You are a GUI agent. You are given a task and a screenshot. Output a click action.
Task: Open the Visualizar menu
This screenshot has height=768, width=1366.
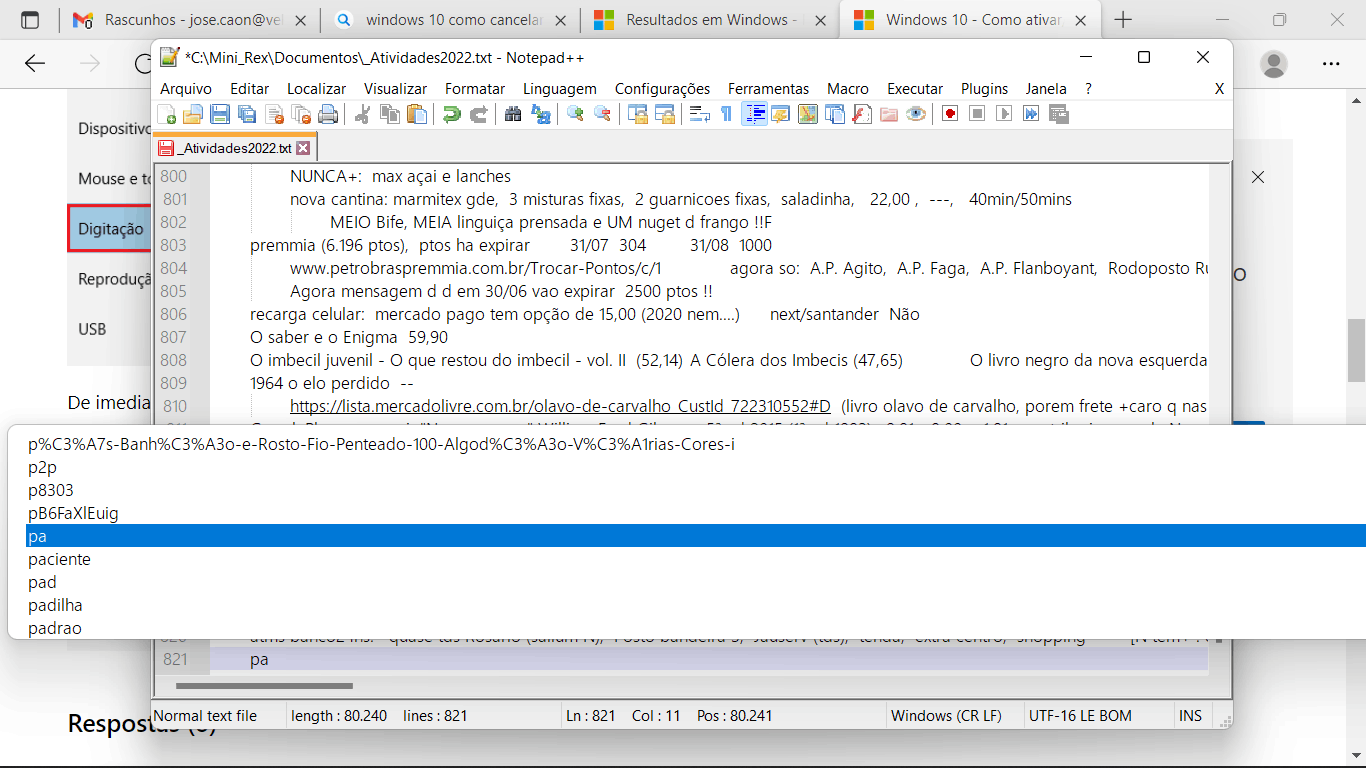point(395,89)
